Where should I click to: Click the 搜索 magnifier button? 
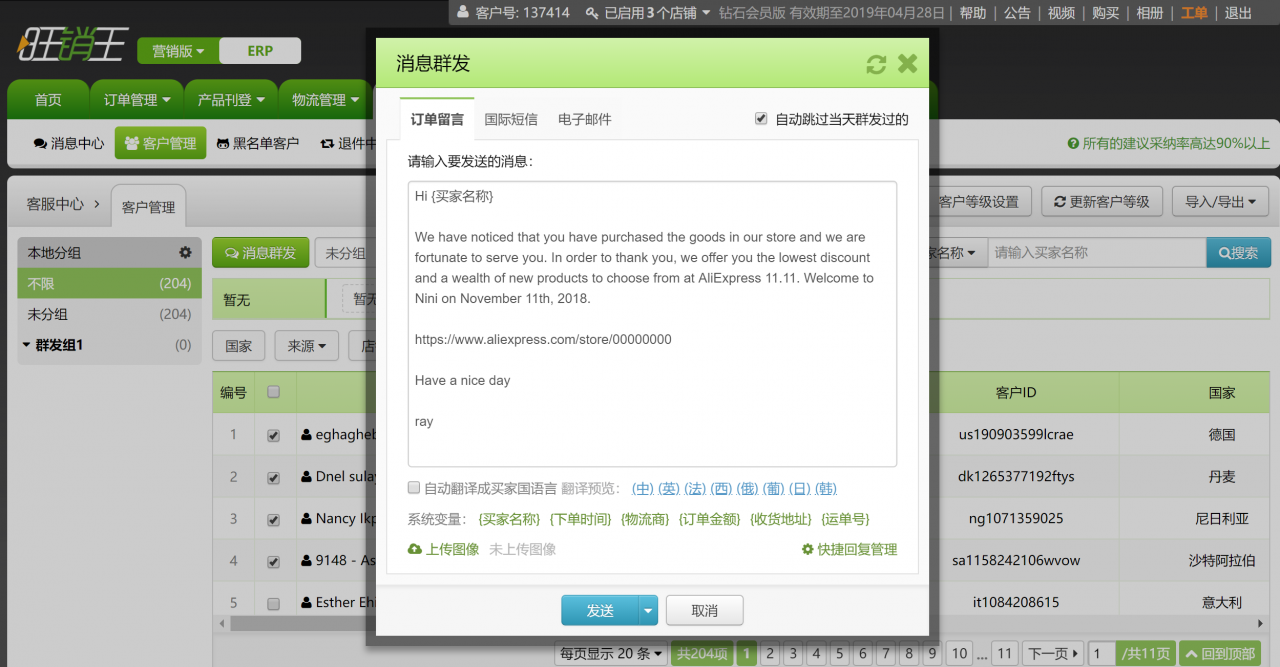(x=1238, y=253)
